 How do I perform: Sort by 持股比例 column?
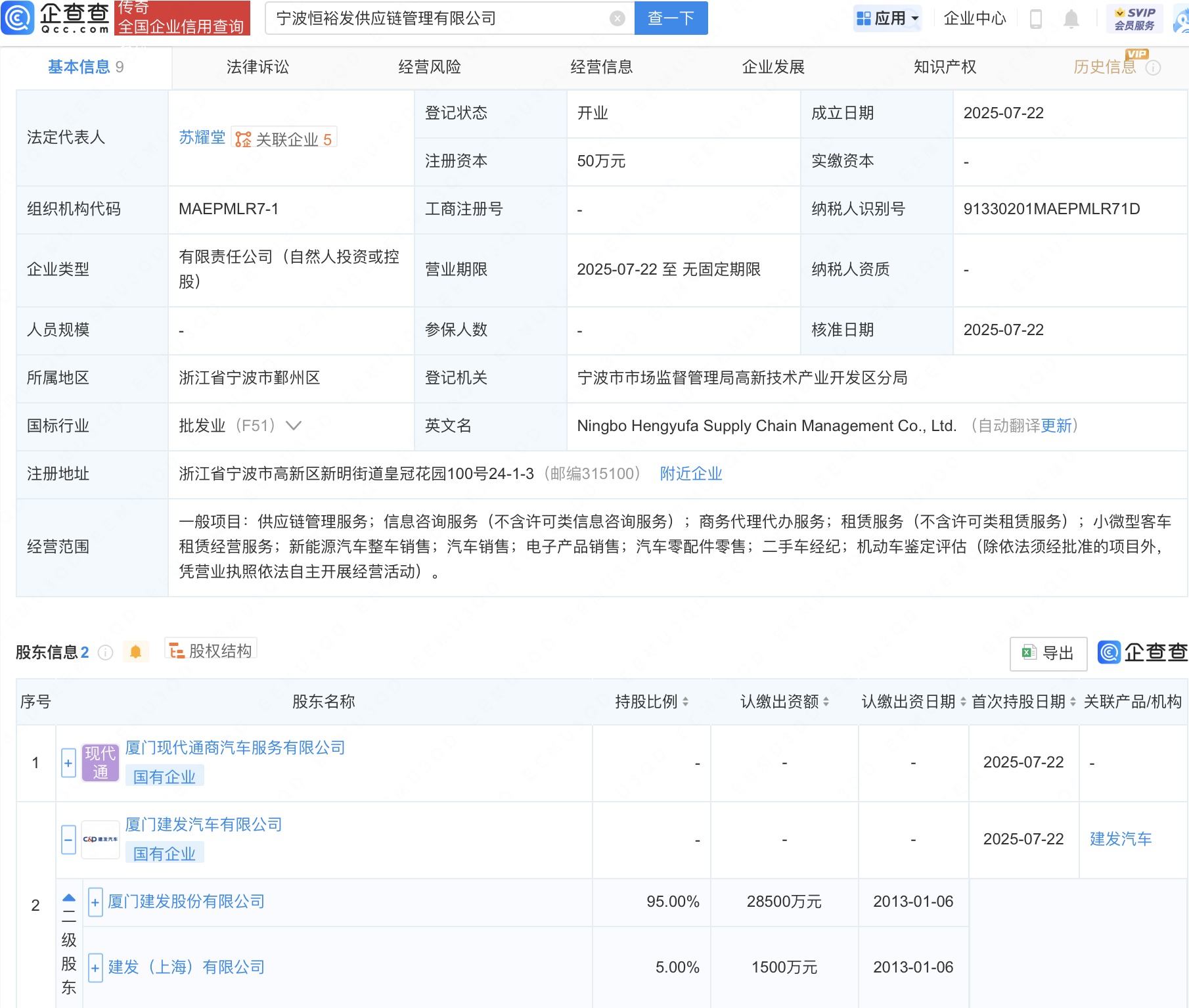tap(685, 702)
